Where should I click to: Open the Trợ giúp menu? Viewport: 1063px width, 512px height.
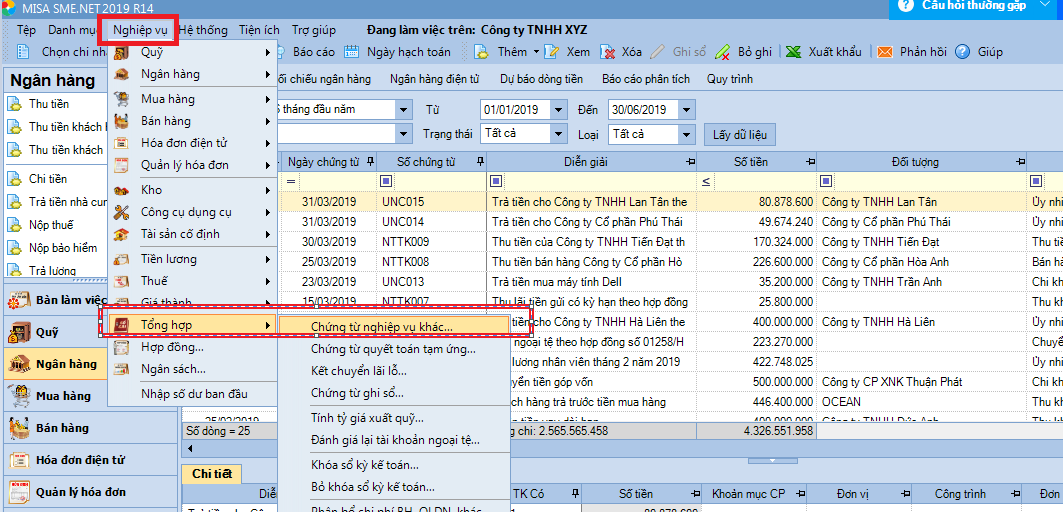click(313, 31)
